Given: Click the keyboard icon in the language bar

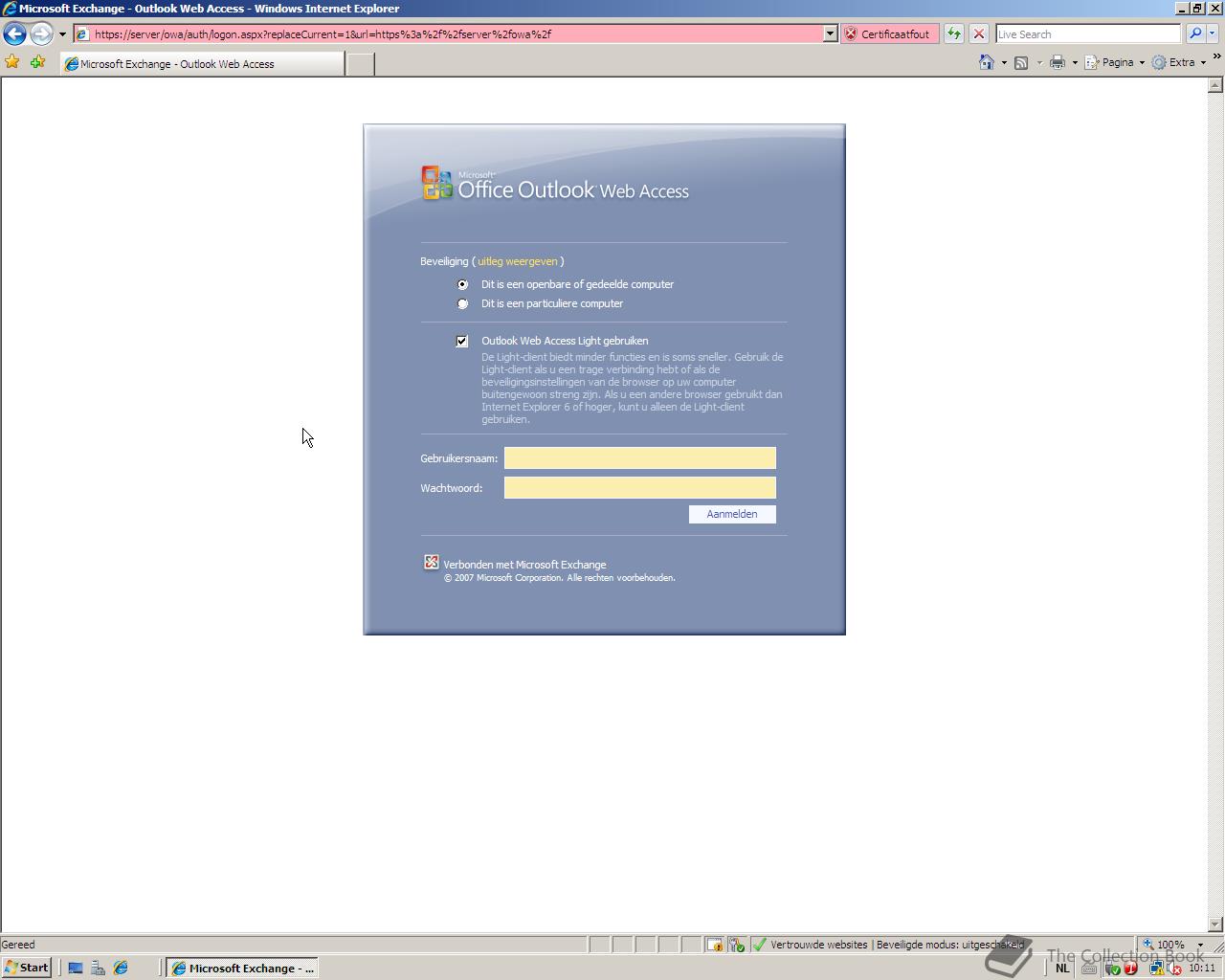Looking at the screenshot, I should [x=1089, y=969].
